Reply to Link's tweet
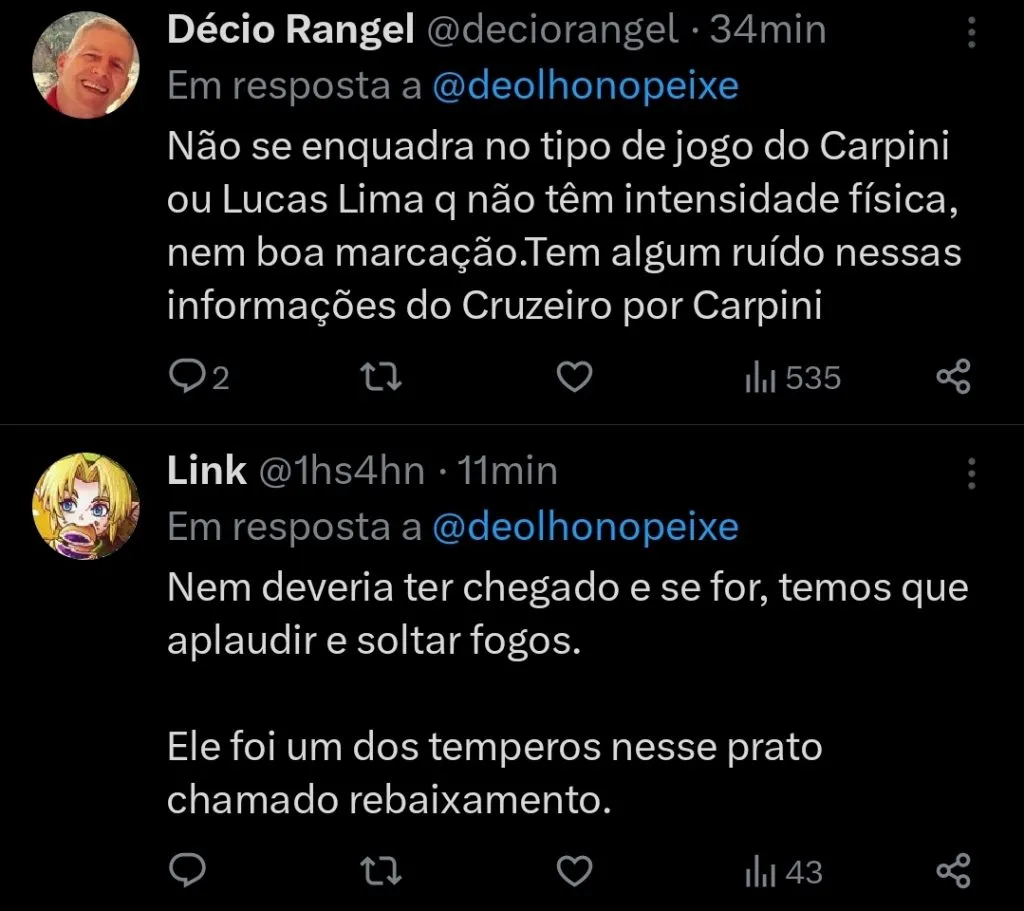The width and height of the screenshot is (1024, 911). click(190, 871)
